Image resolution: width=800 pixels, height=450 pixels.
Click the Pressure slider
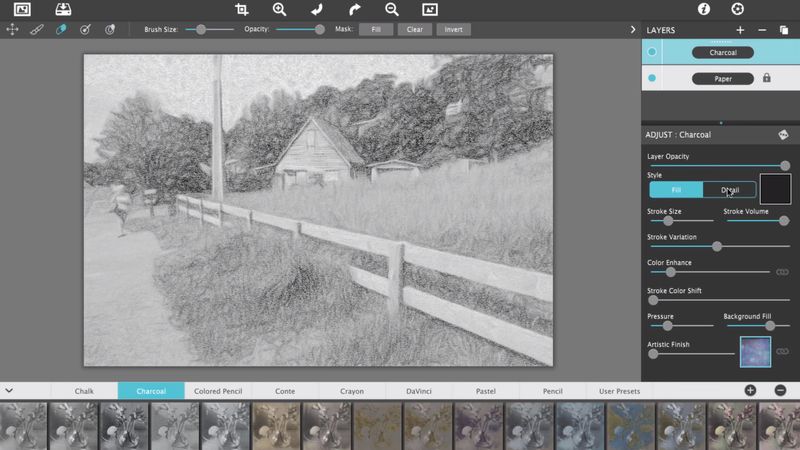tap(681, 326)
